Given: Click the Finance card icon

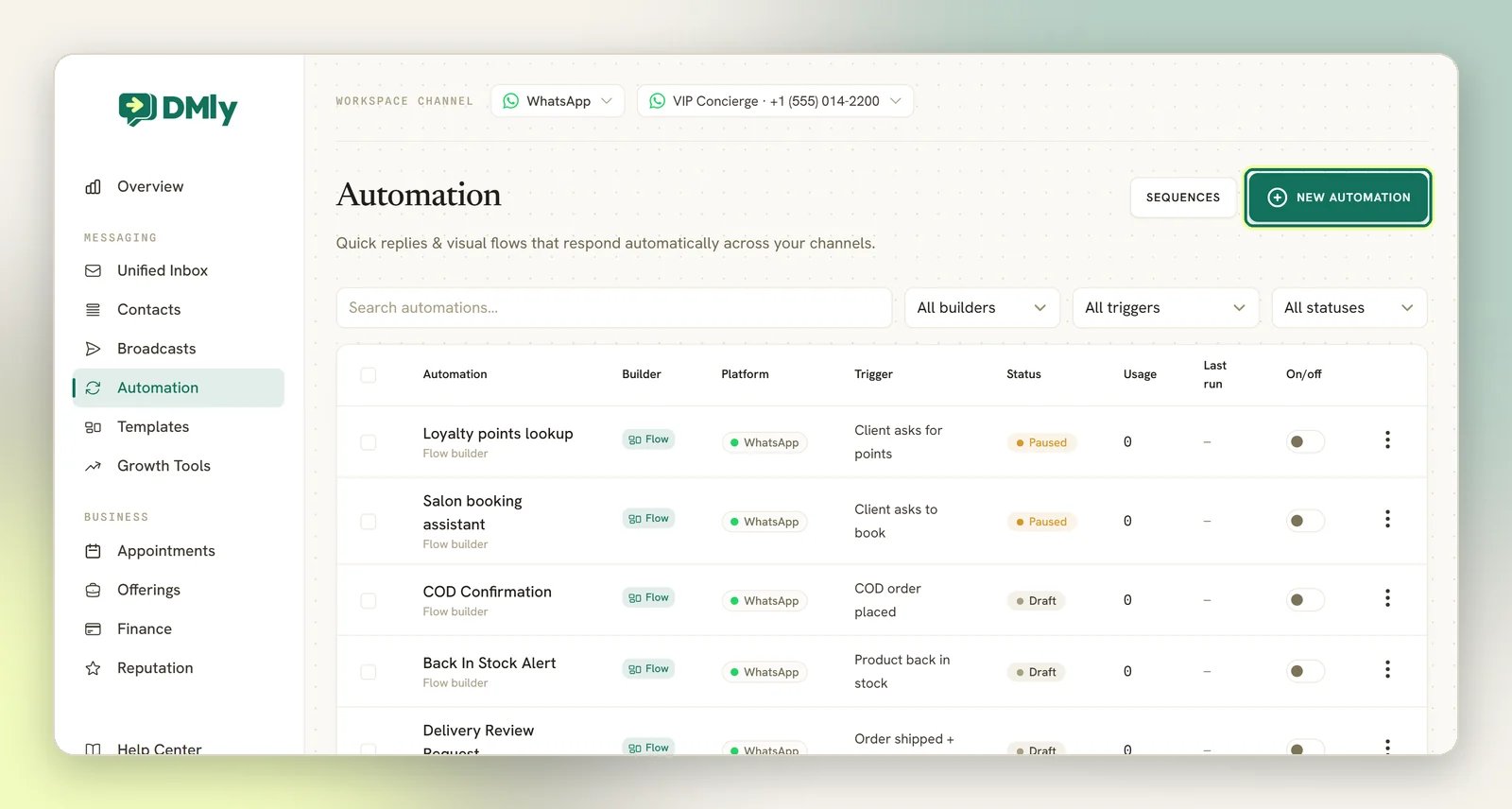Looking at the screenshot, I should (x=93, y=629).
